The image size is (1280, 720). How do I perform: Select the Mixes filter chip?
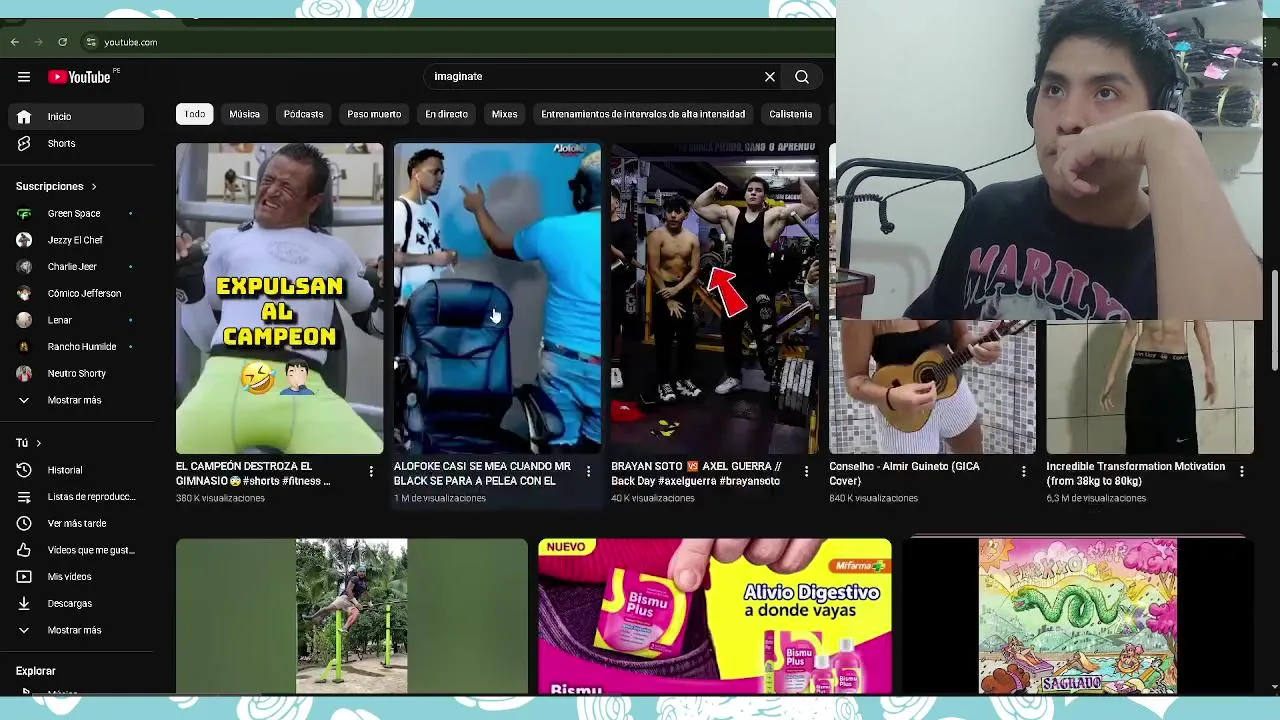pyautogui.click(x=504, y=114)
